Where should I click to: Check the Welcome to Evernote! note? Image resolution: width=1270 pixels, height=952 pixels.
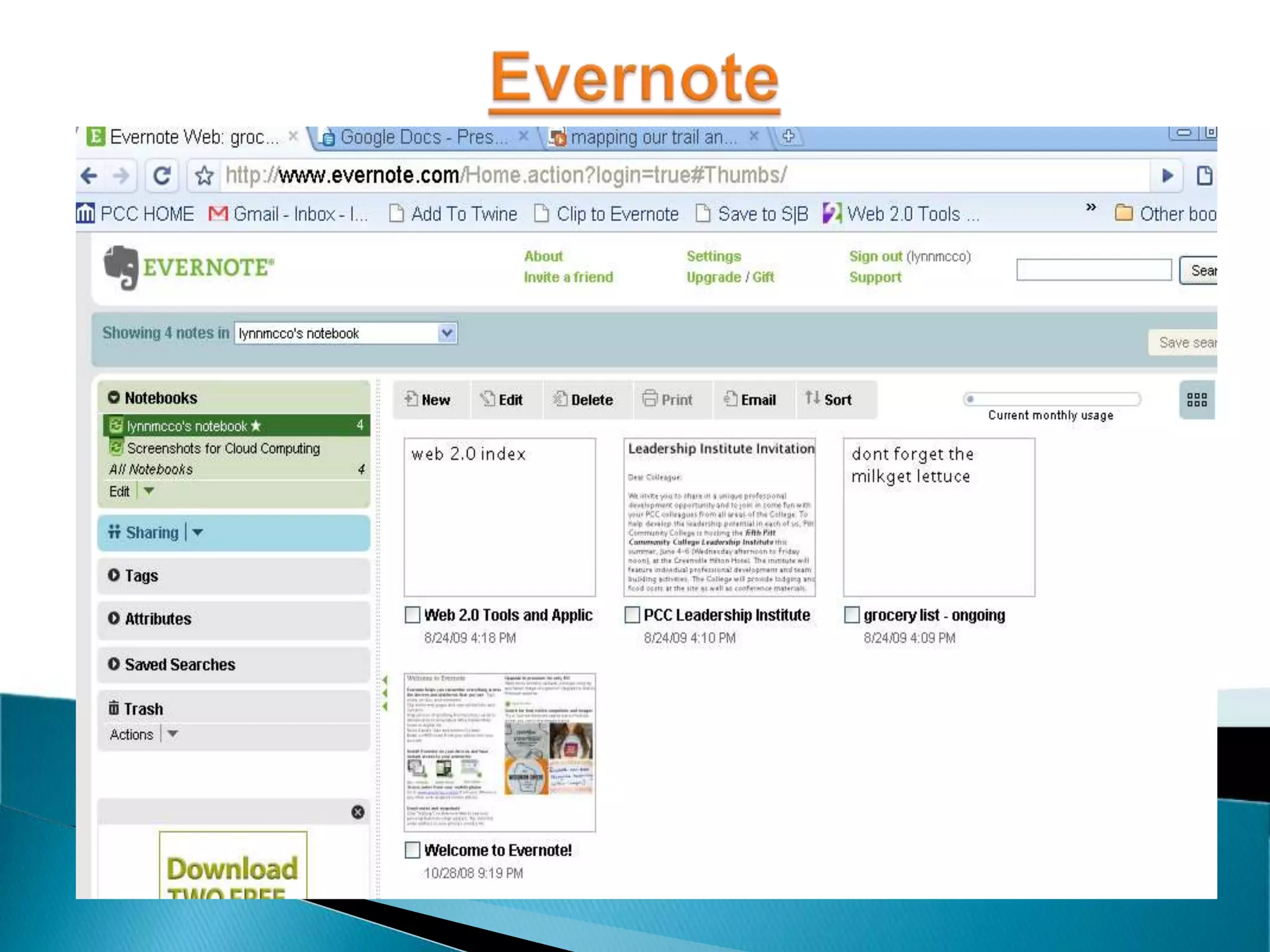point(412,850)
